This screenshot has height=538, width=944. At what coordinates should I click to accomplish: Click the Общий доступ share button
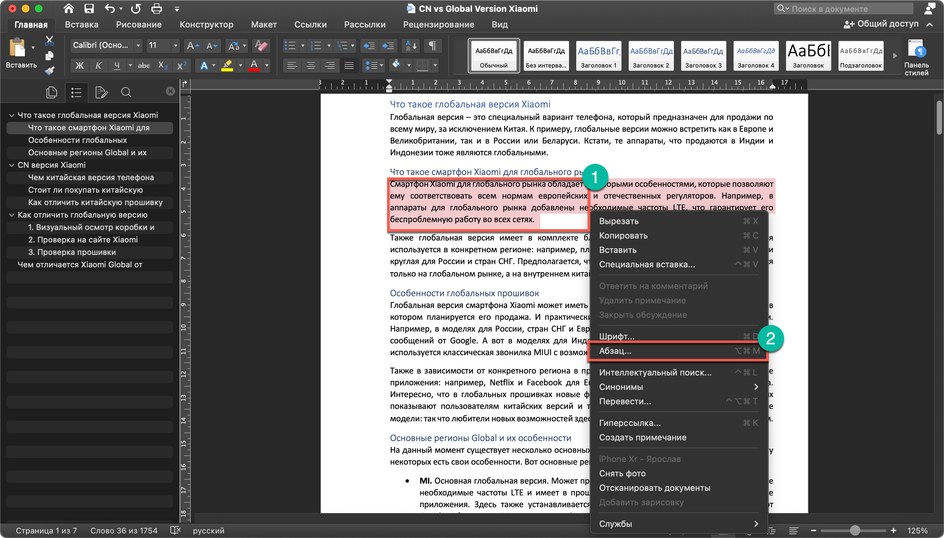(881, 24)
